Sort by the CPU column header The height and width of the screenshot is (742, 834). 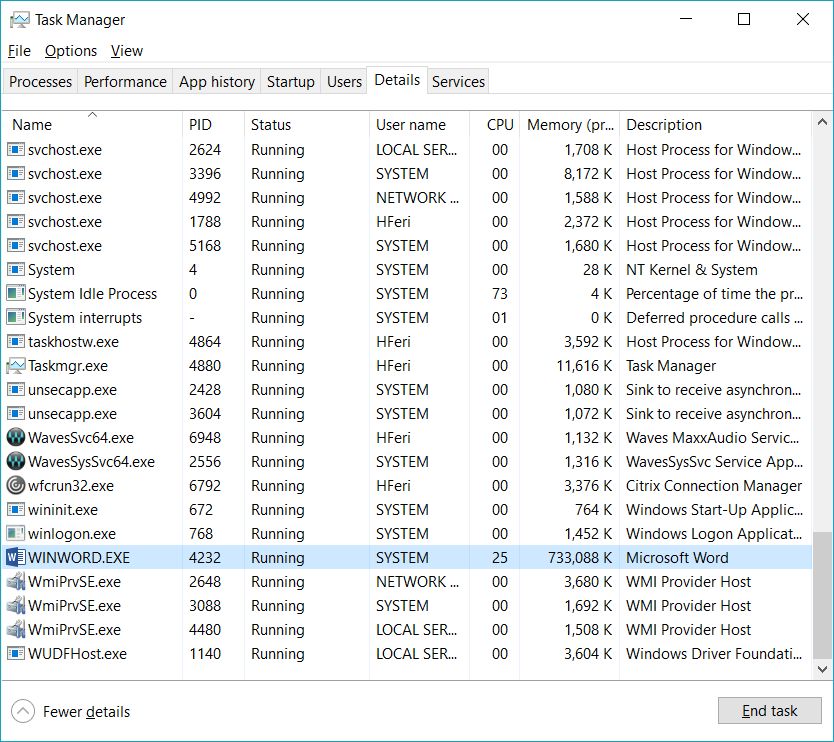click(495, 124)
